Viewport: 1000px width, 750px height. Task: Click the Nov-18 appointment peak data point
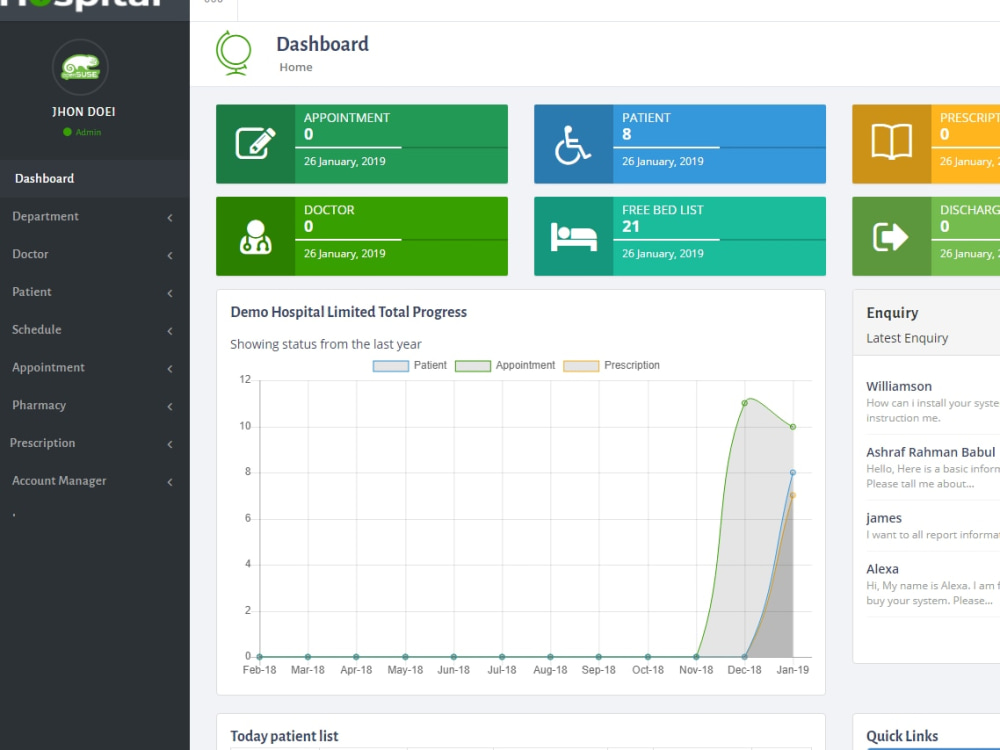tap(744, 403)
